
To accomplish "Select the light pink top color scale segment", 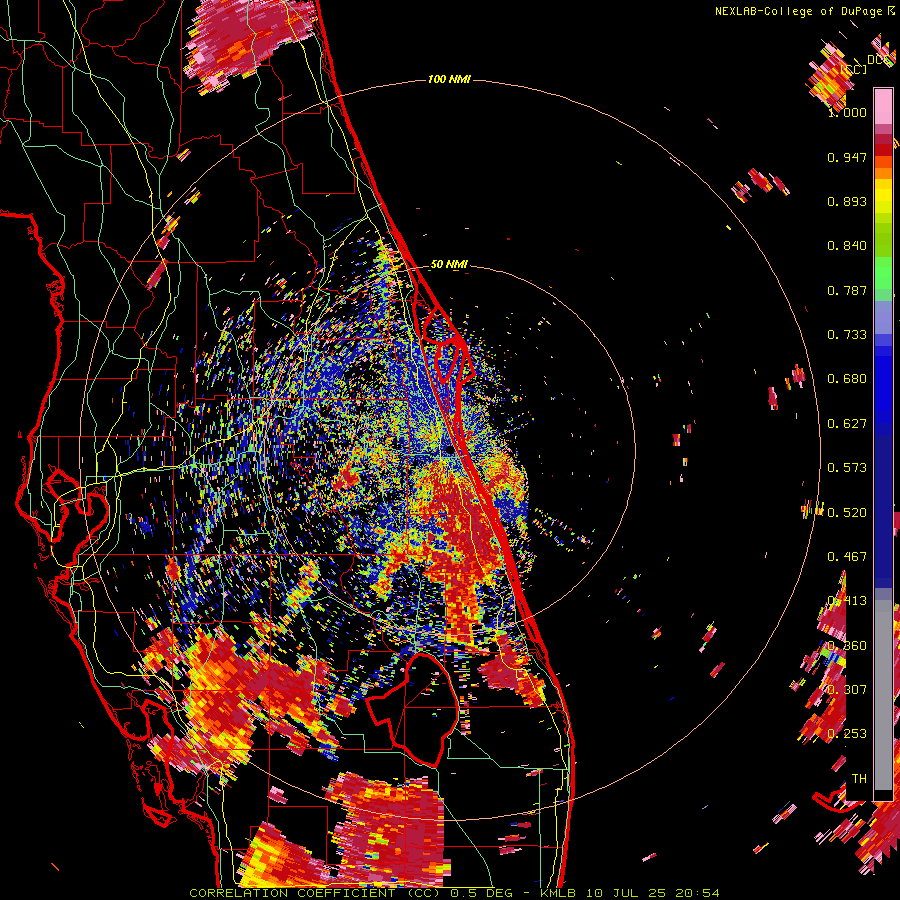I will click(883, 106).
